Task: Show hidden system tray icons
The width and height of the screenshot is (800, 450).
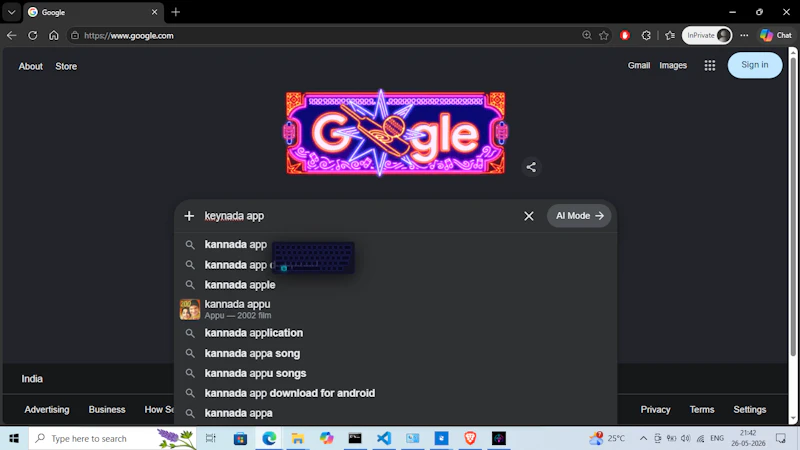Action: coord(643,438)
